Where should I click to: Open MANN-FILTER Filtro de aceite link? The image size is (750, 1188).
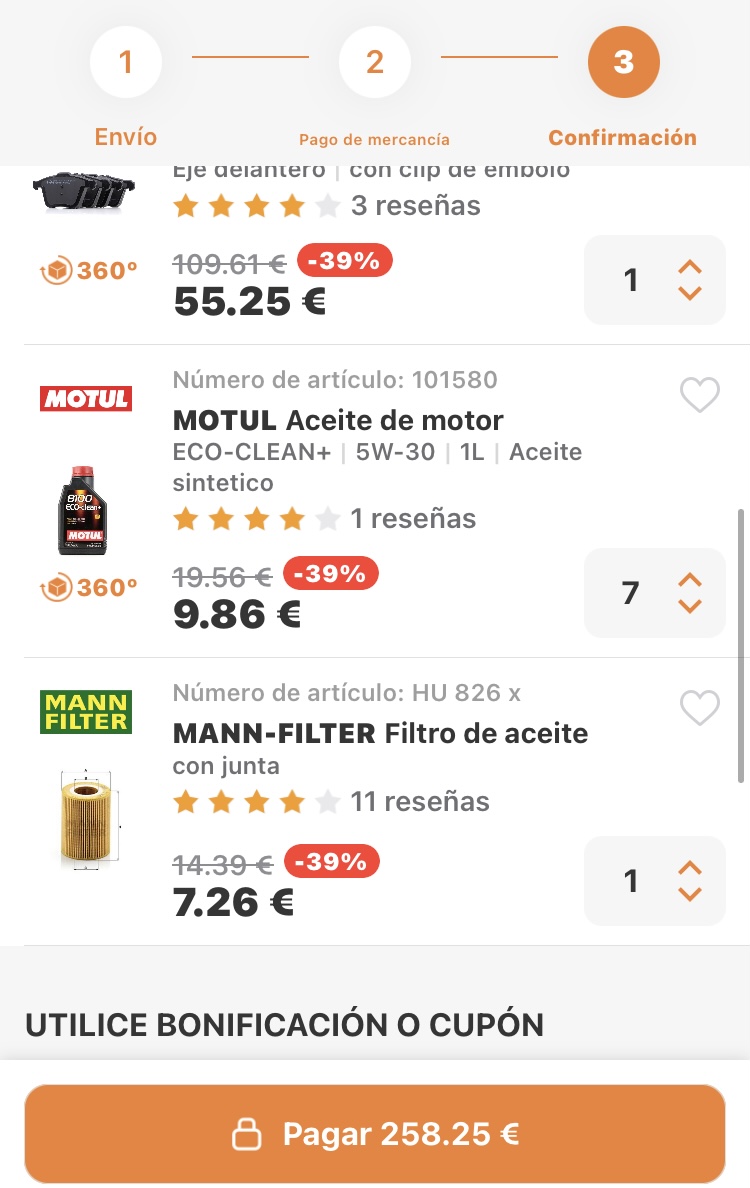coord(380,733)
